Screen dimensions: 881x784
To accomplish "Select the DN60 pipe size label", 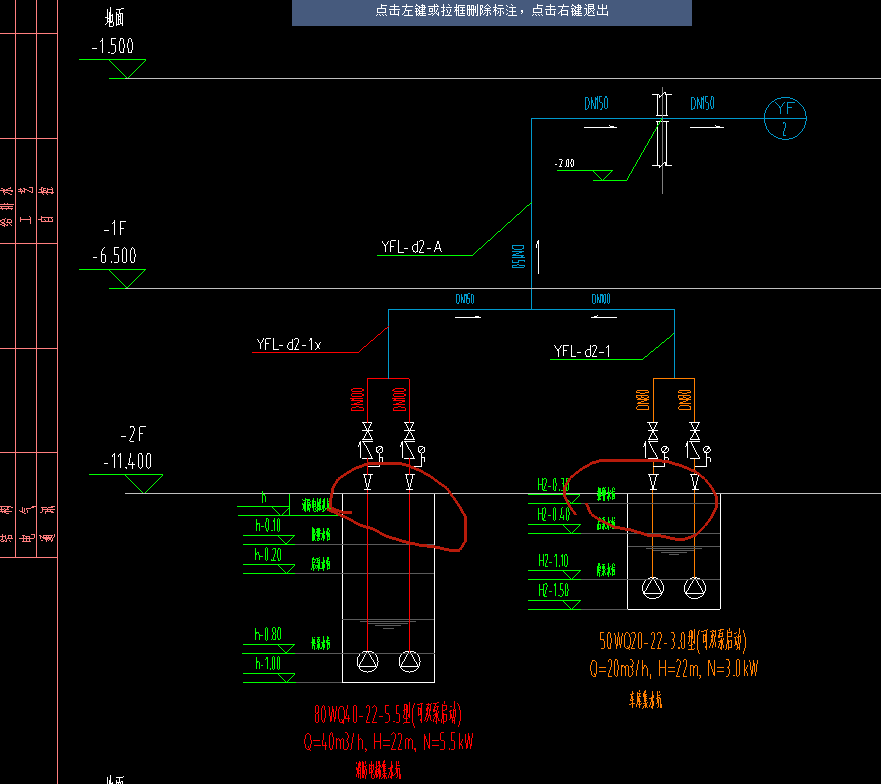I will pyautogui.click(x=465, y=299).
